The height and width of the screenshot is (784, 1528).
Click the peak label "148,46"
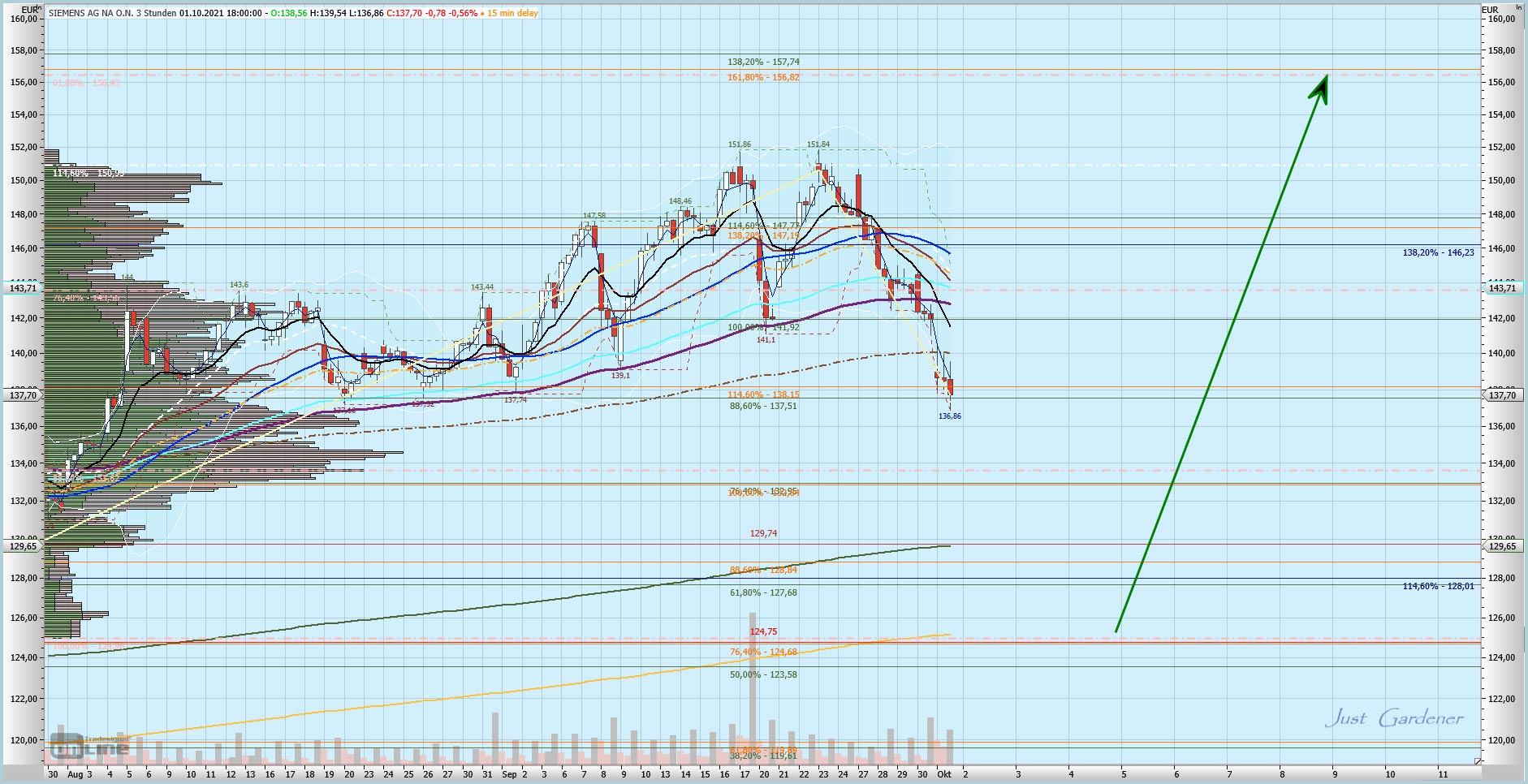tap(680, 201)
